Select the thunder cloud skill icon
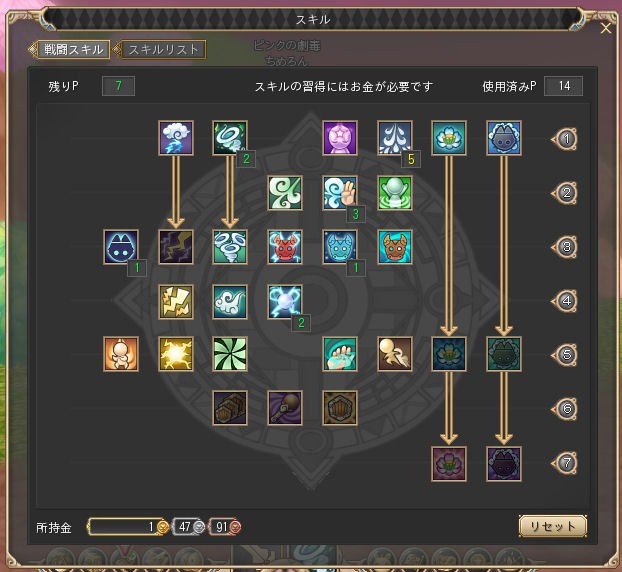This screenshot has width=622, height=572. pos(176,138)
